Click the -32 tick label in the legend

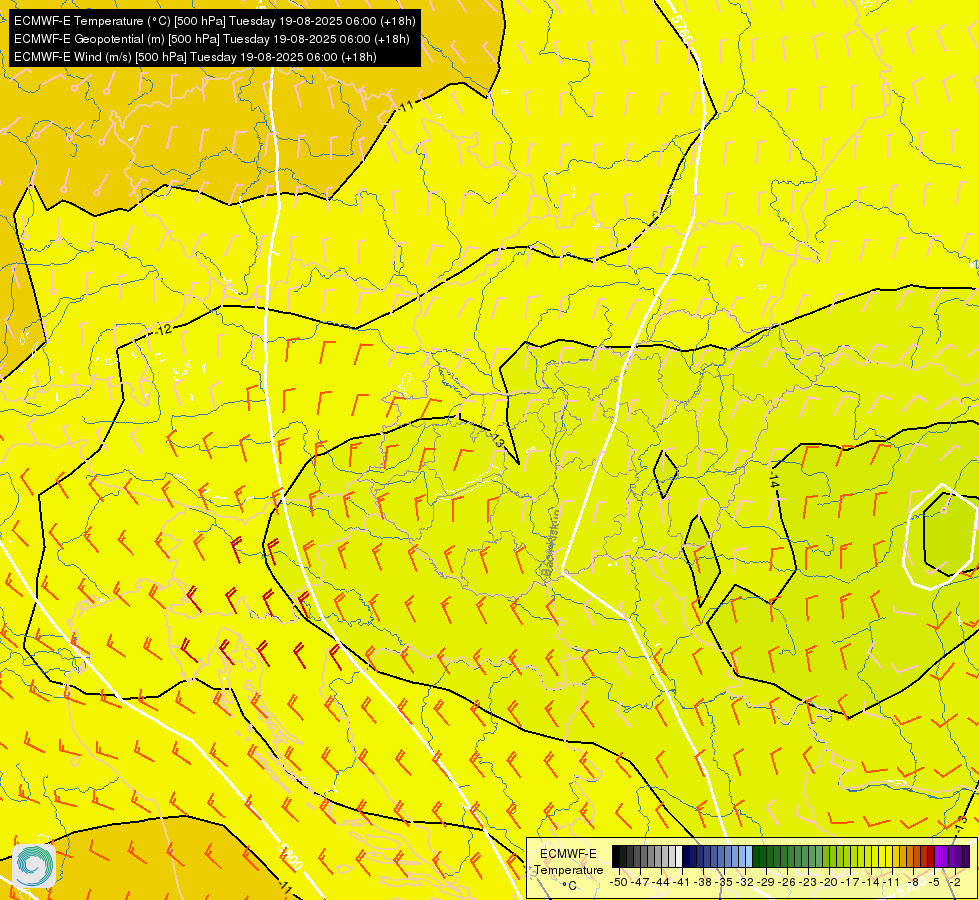tap(745, 883)
